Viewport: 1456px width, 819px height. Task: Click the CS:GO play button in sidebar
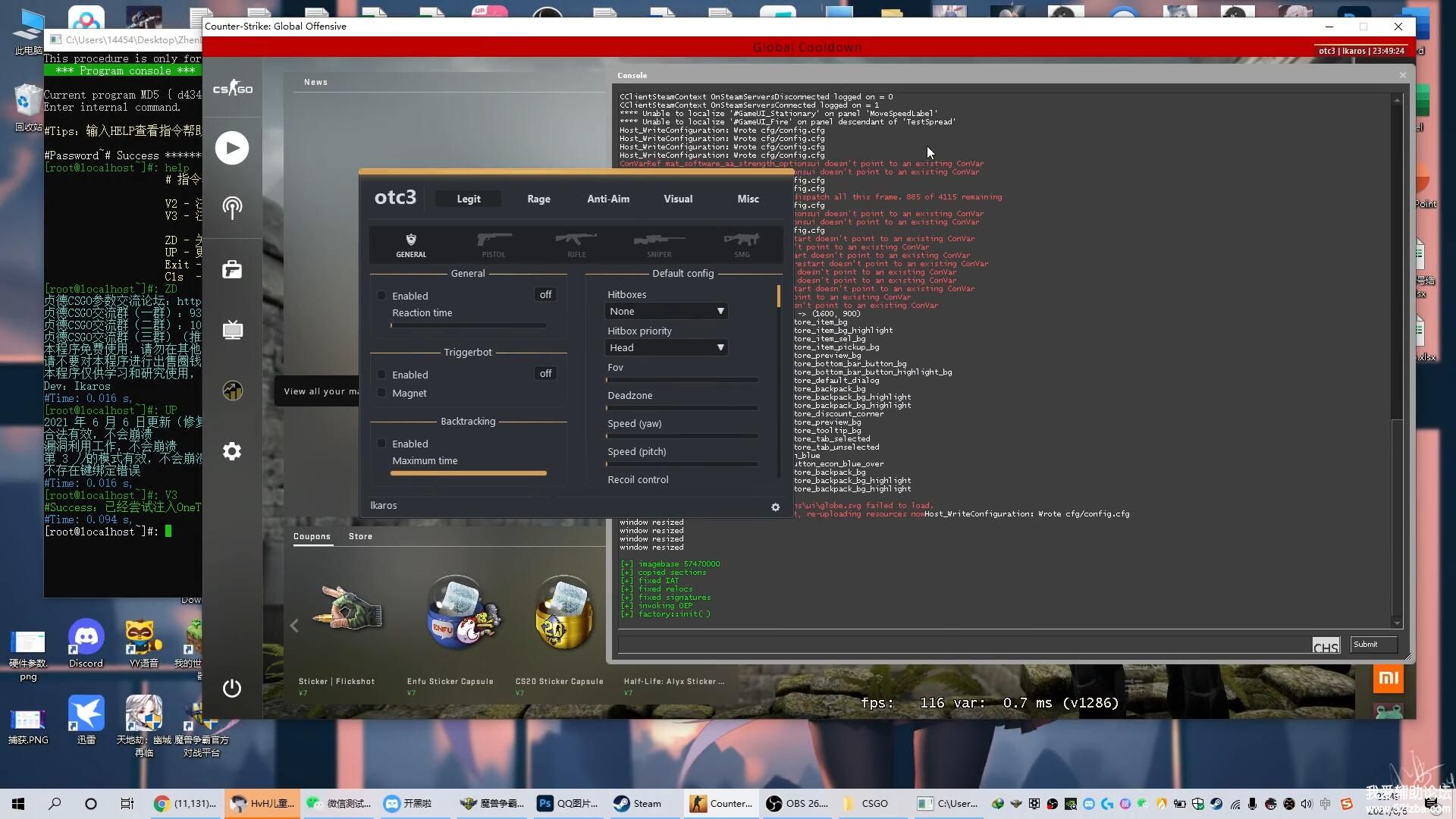coord(232,147)
